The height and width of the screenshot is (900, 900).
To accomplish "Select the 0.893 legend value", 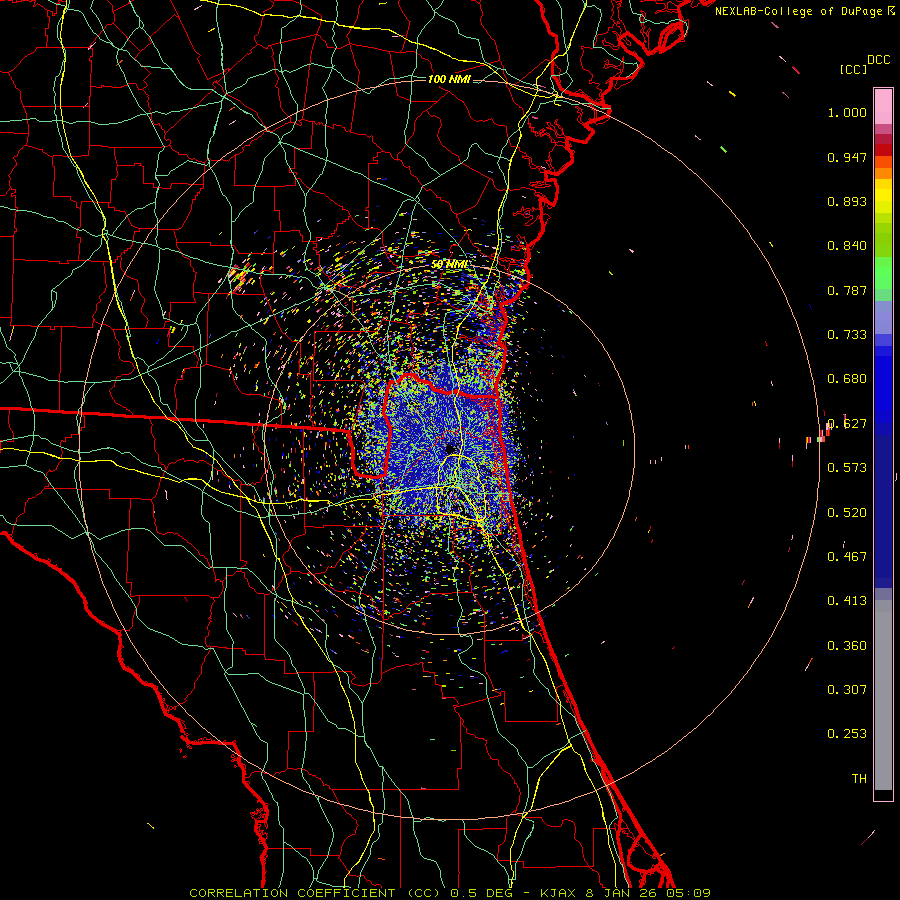I will pyautogui.click(x=847, y=201).
